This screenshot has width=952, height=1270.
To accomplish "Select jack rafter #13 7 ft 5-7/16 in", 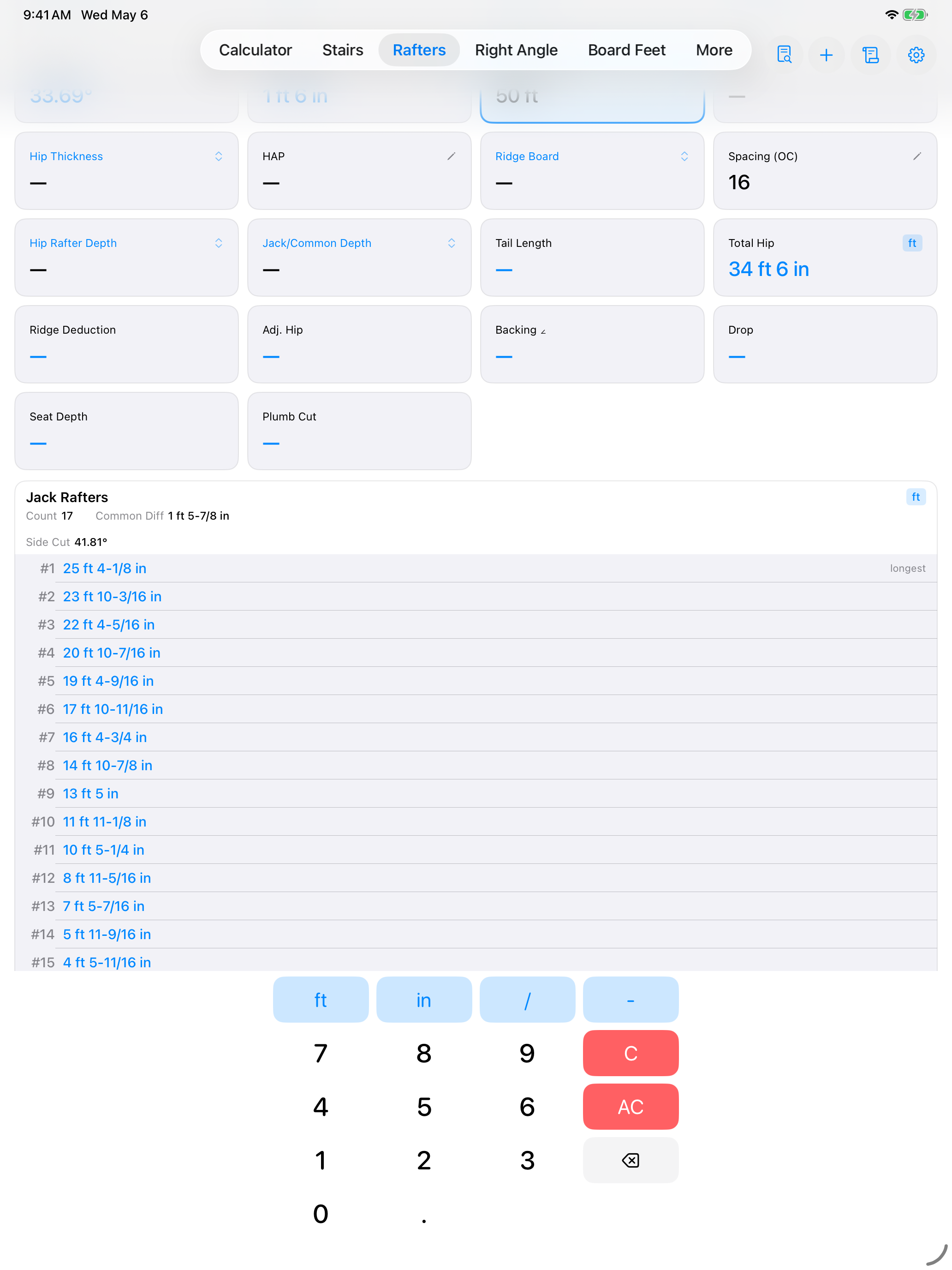I will click(476, 905).
